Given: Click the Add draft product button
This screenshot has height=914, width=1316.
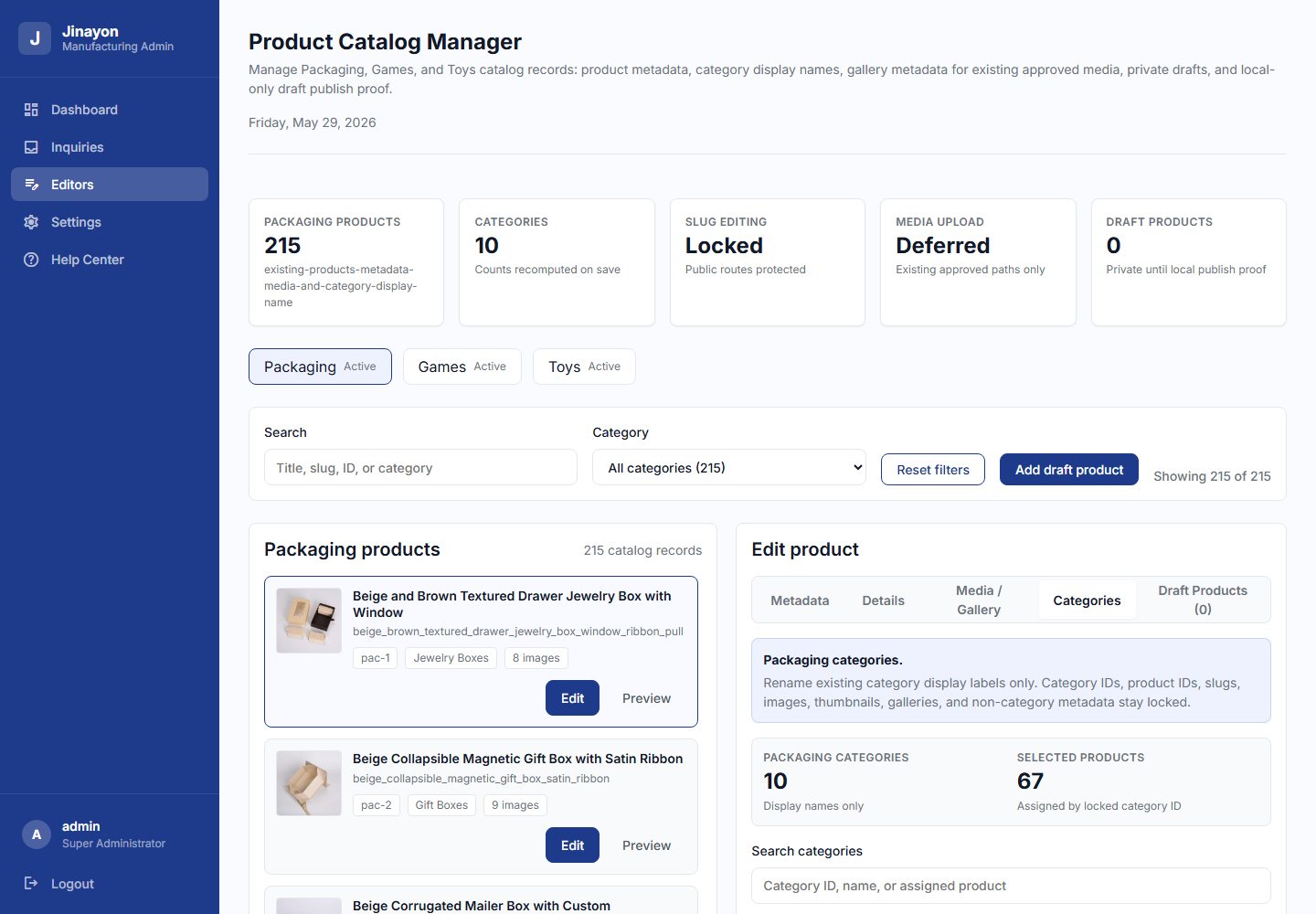Looking at the screenshot, I should [1069, 470].
